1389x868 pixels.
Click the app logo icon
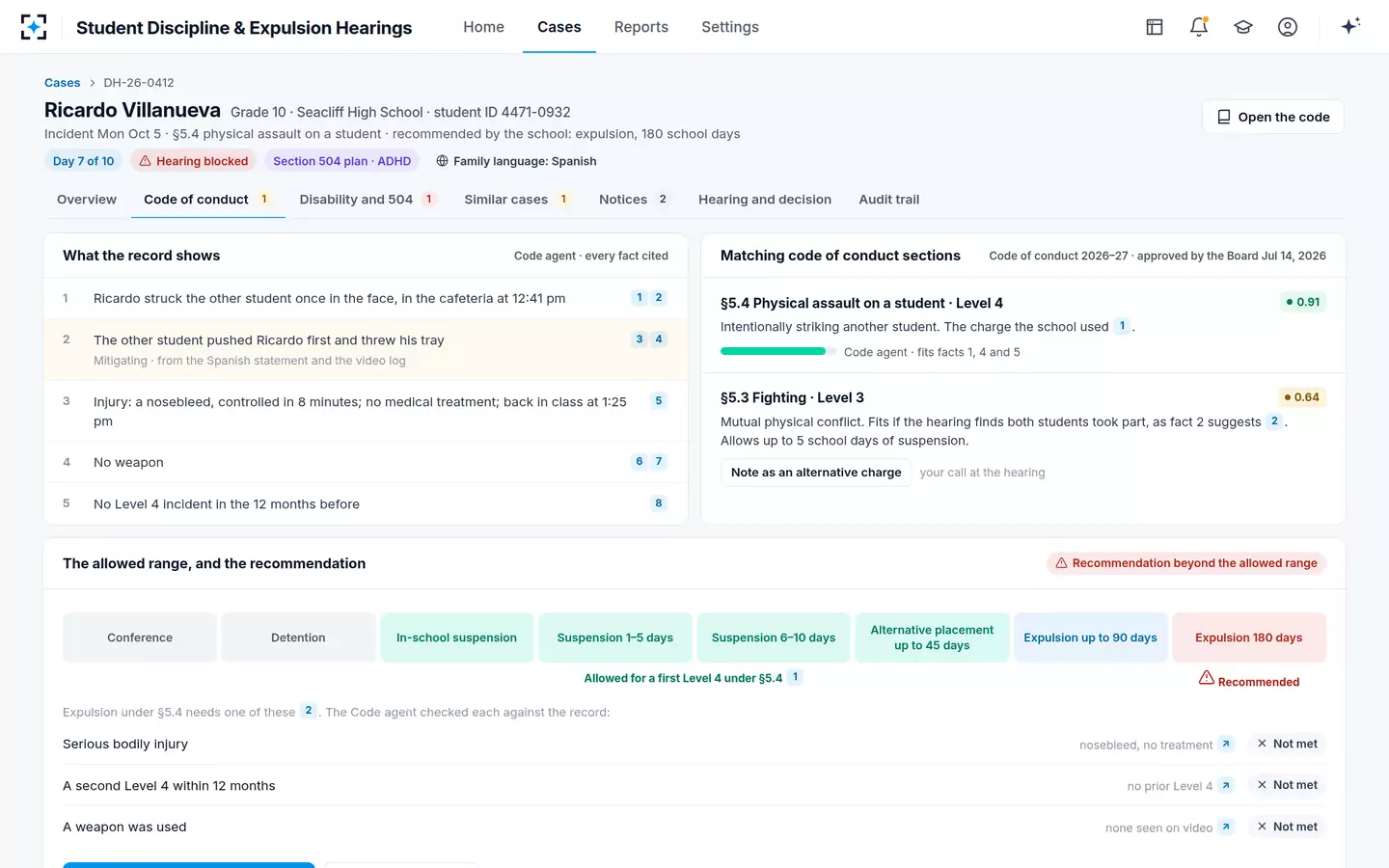click(x=34, y=27)
